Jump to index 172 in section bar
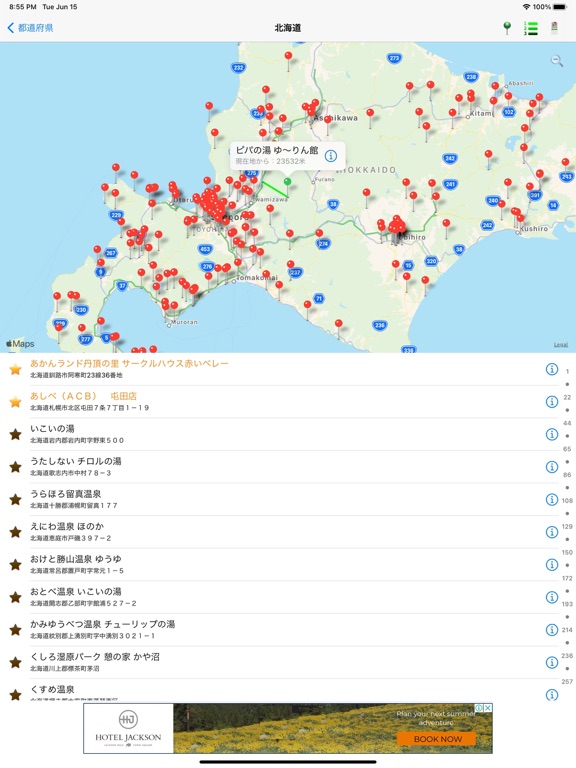Screen dimensions: 576x768 click(567, 578)
